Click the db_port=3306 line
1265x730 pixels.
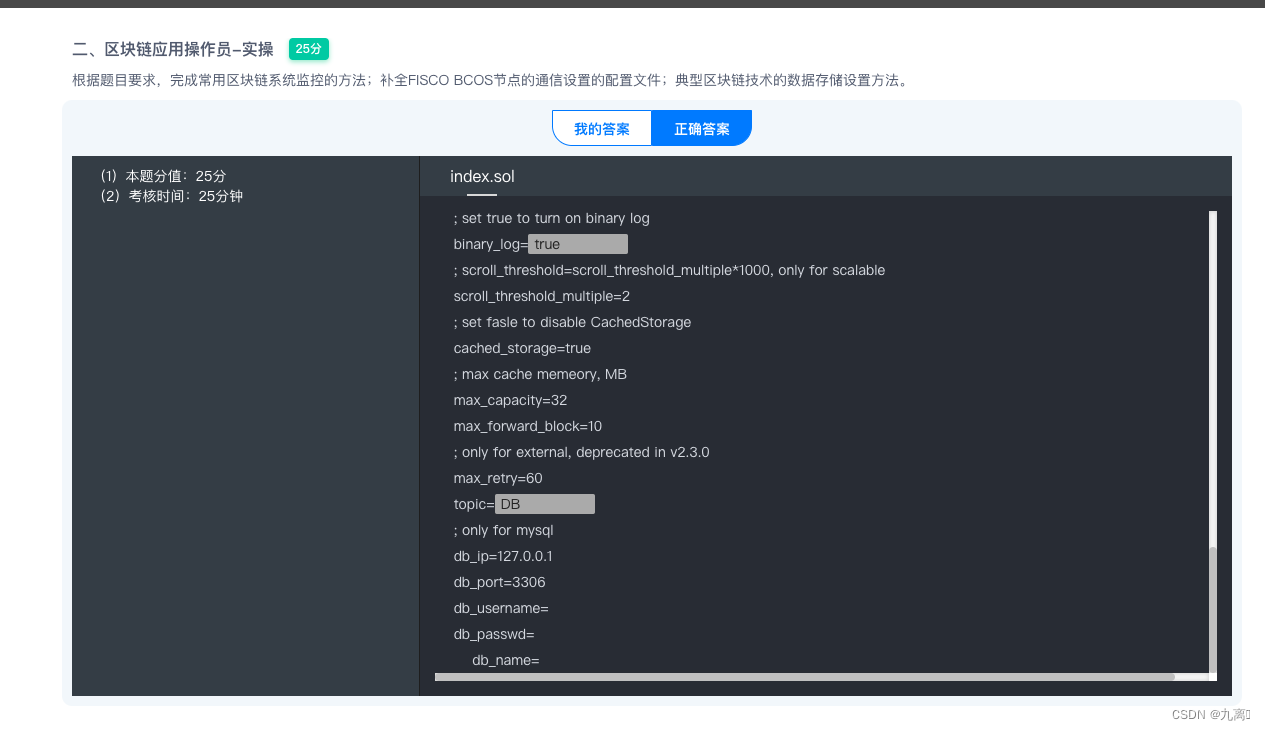[x=497, y=582]
